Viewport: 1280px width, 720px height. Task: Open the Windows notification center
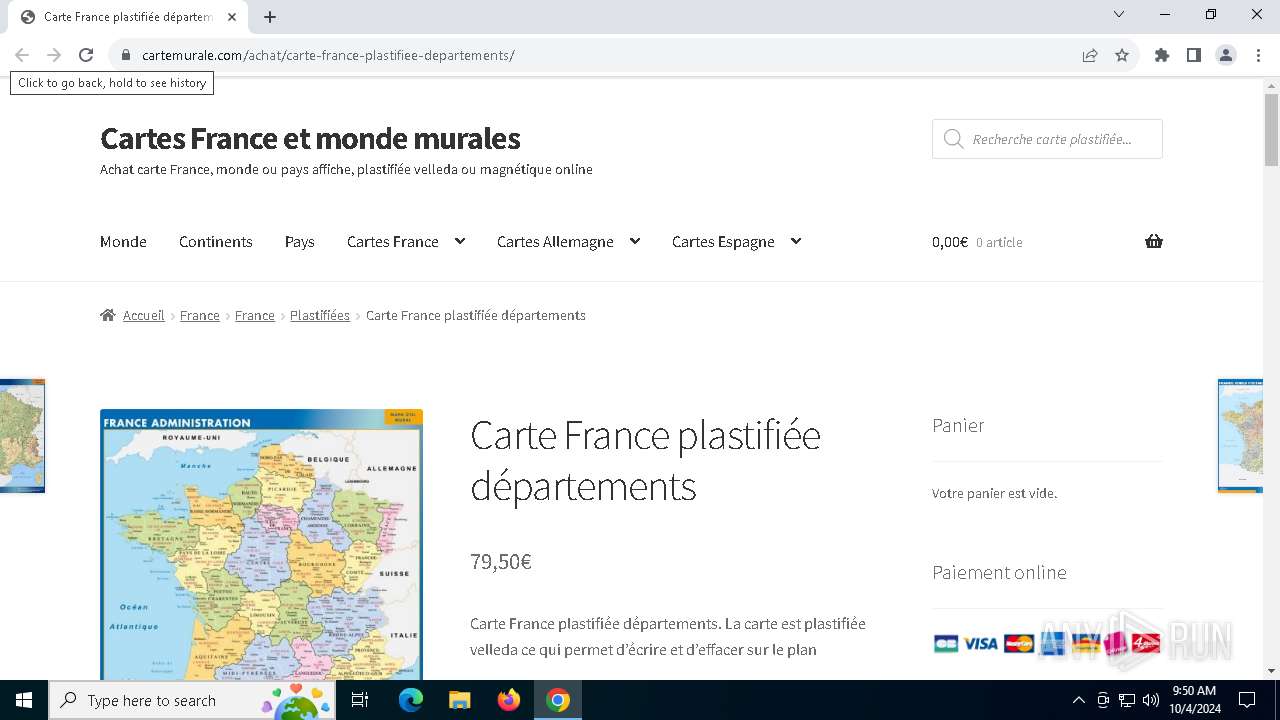click(x=1247, y=700)
